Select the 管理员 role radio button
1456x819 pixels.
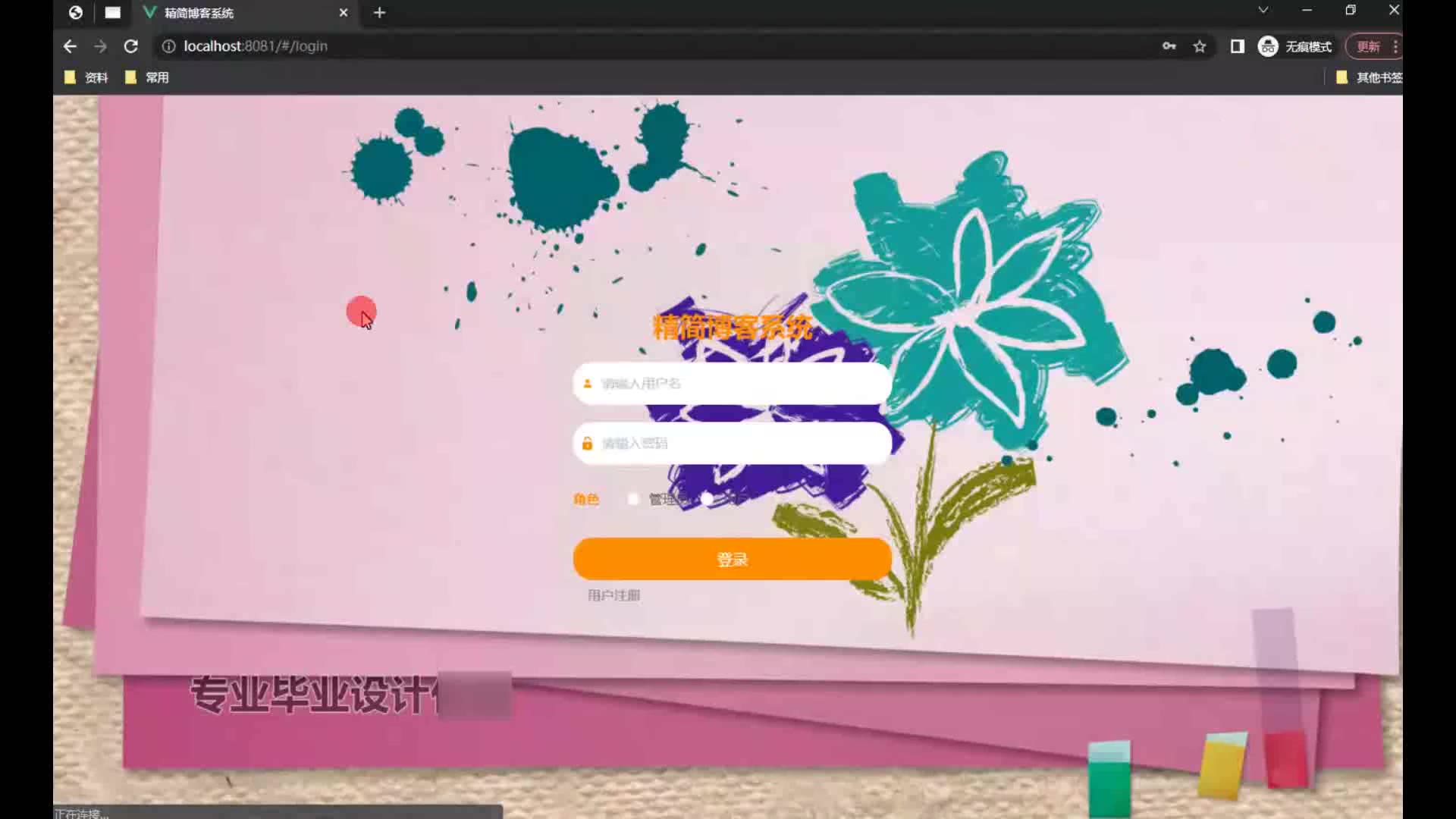coord(633,499)
